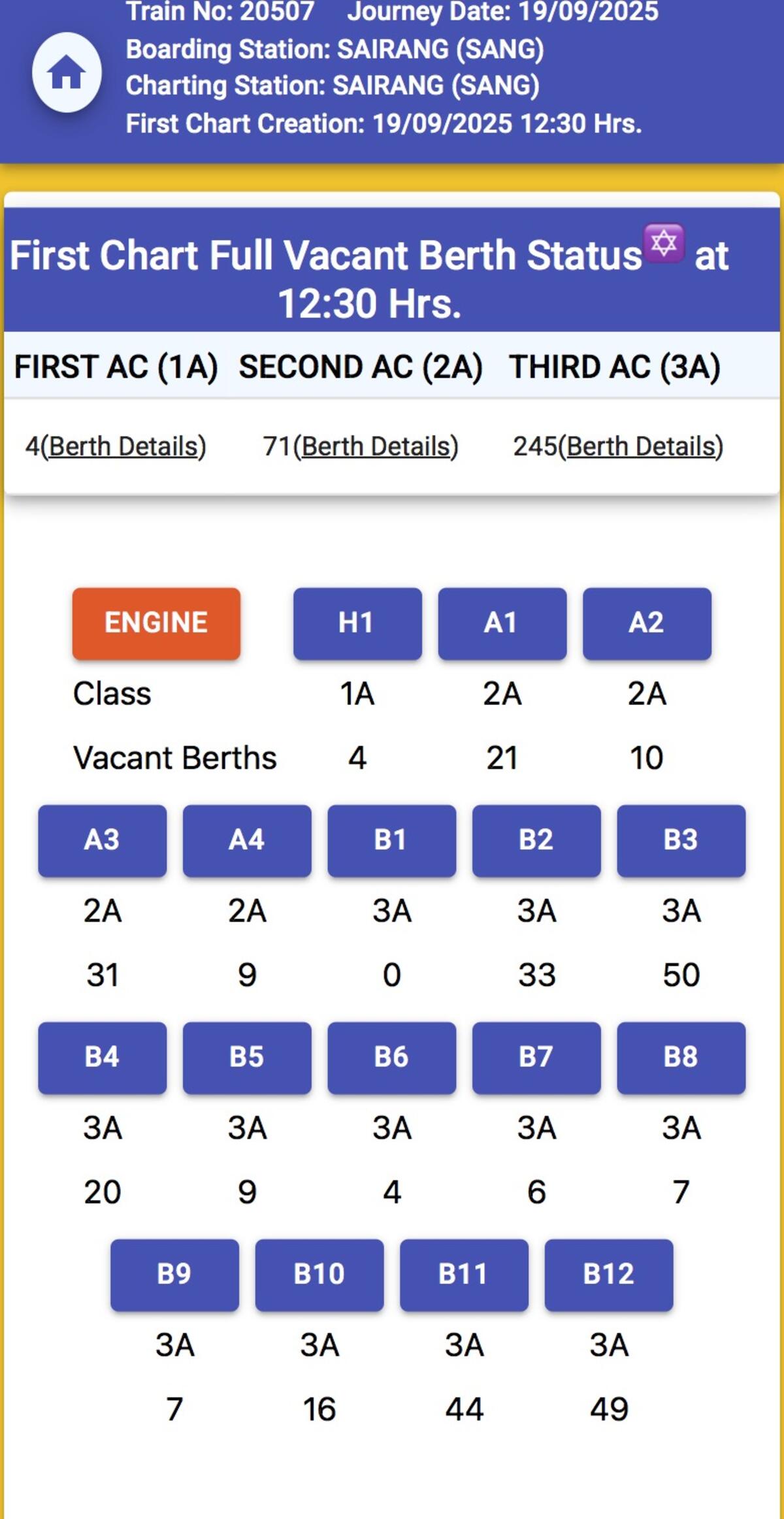Tap coach B8
Image resolution: width=784 pixels, height=1519 pixels.
coord(681,1057)
